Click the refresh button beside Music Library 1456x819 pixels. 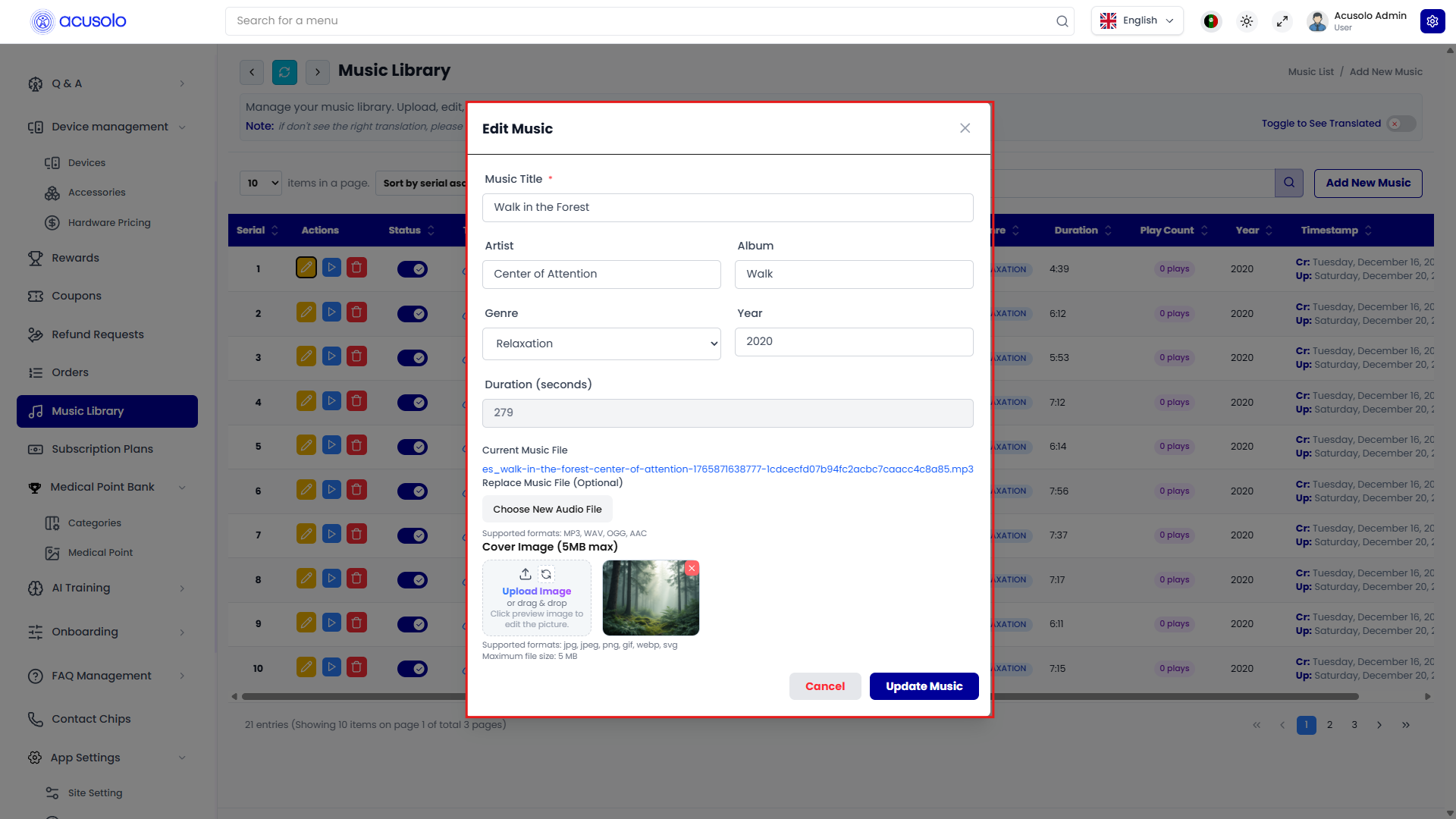[284, 72]
